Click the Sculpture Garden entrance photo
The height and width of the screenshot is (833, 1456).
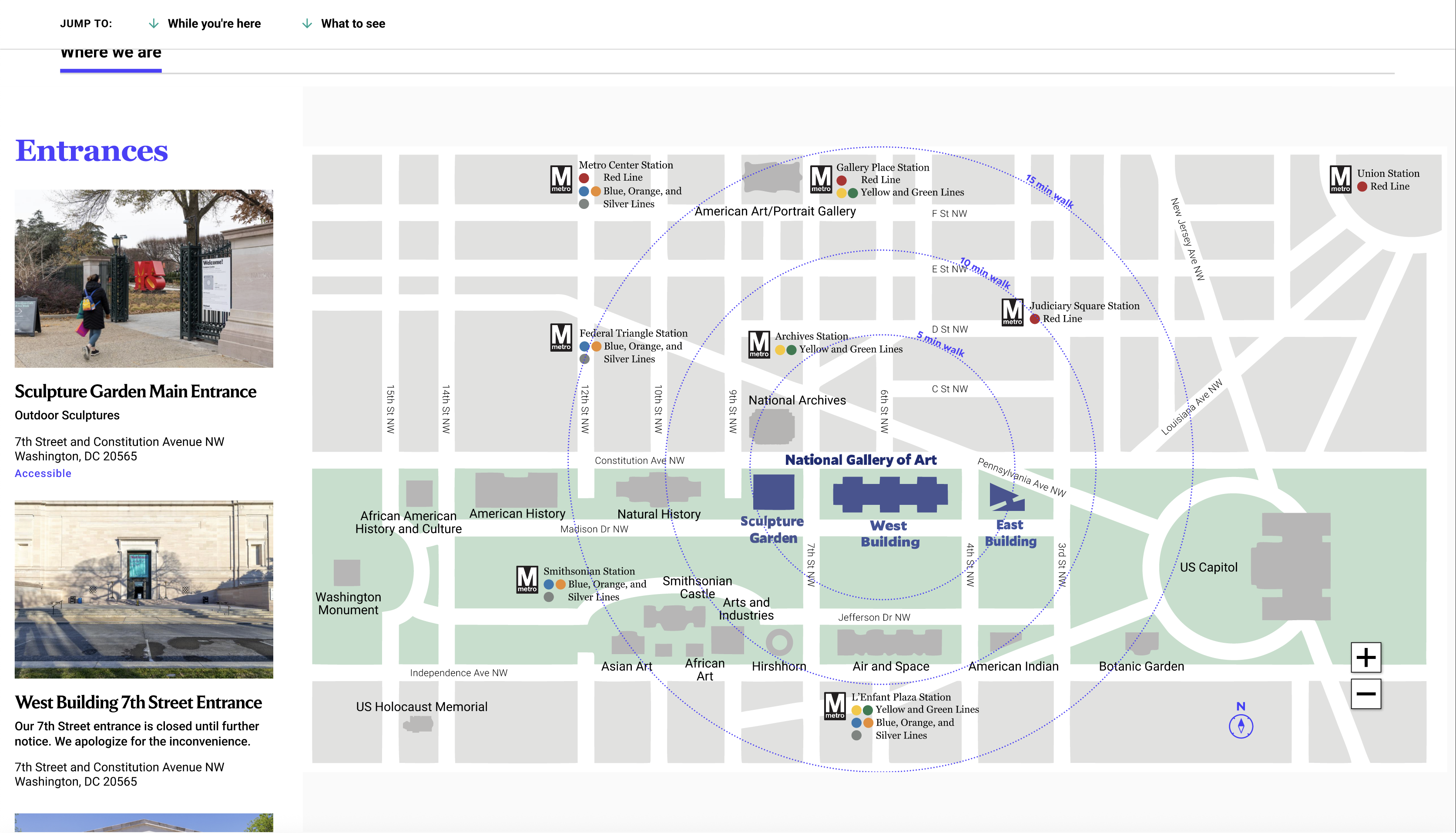(144, 279)
